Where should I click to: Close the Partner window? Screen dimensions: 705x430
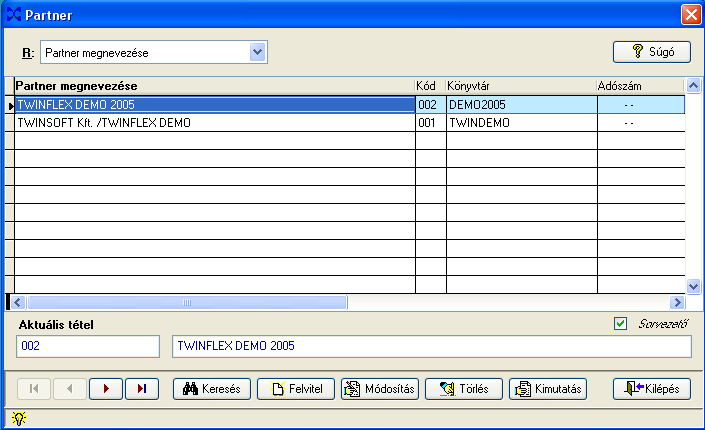pos(691,14)
